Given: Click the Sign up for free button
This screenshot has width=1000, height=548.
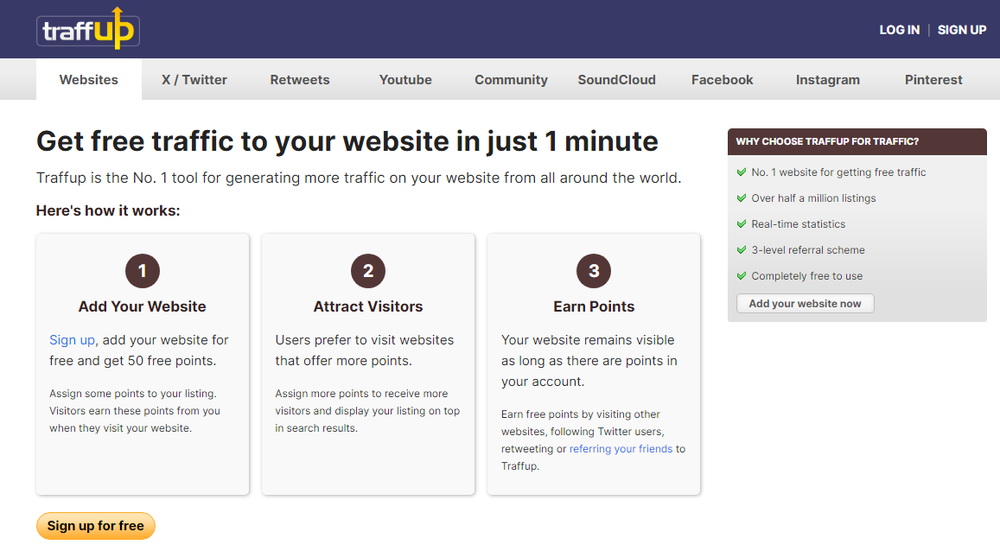Looking at the screenshot, I should 96,526.
